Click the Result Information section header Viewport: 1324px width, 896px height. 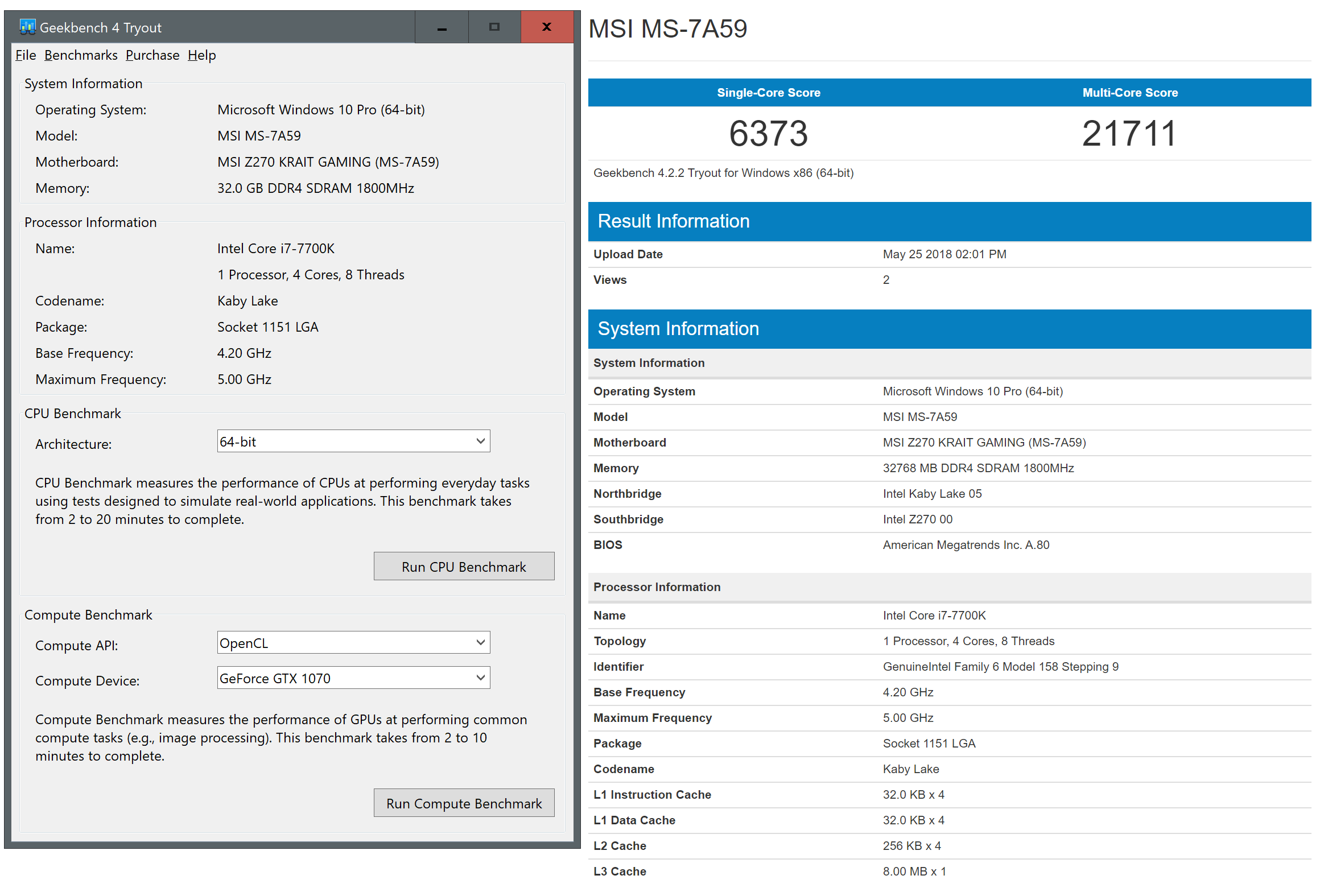950,221
